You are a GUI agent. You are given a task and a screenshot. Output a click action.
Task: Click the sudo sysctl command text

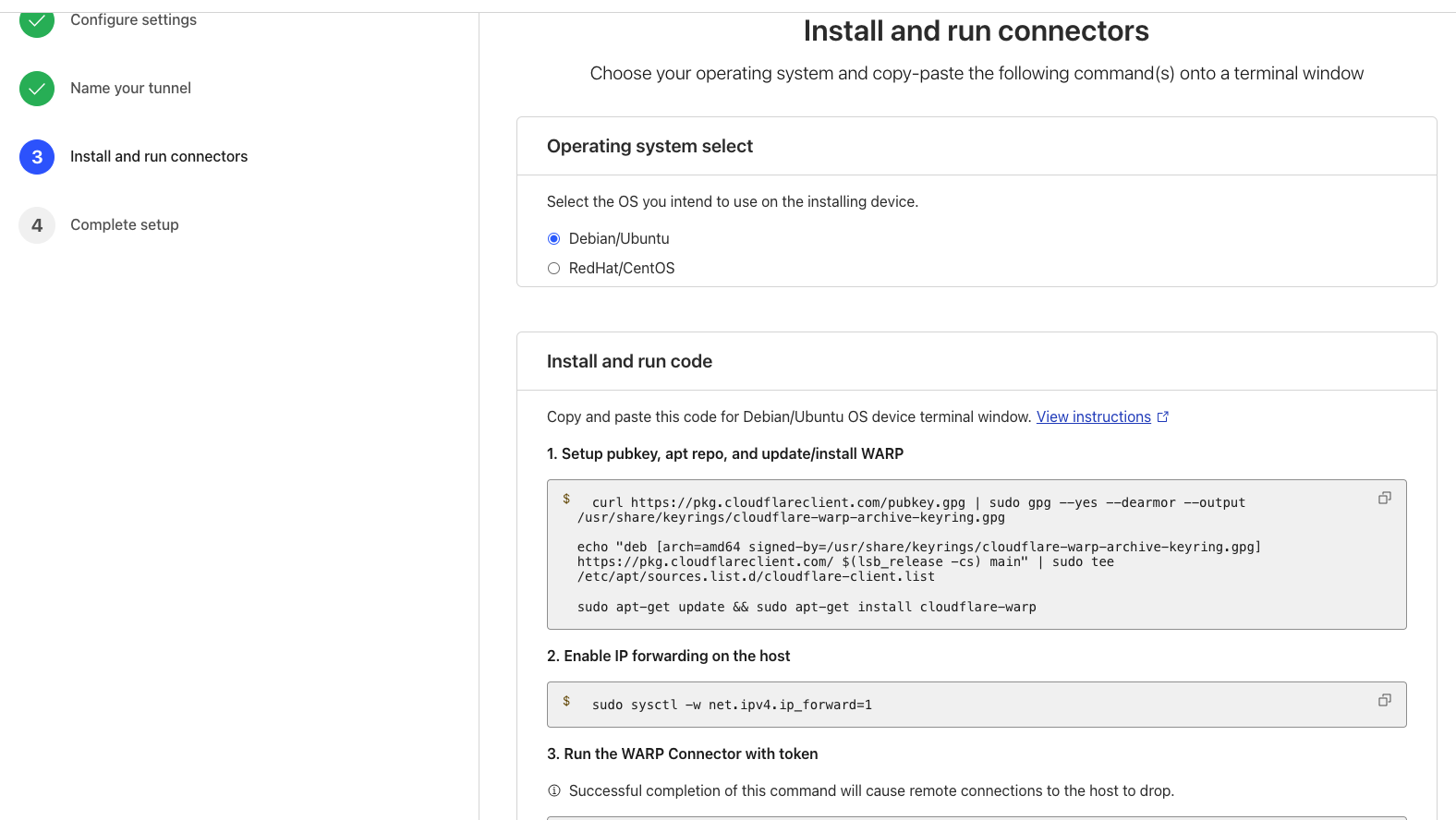point(732,705)
